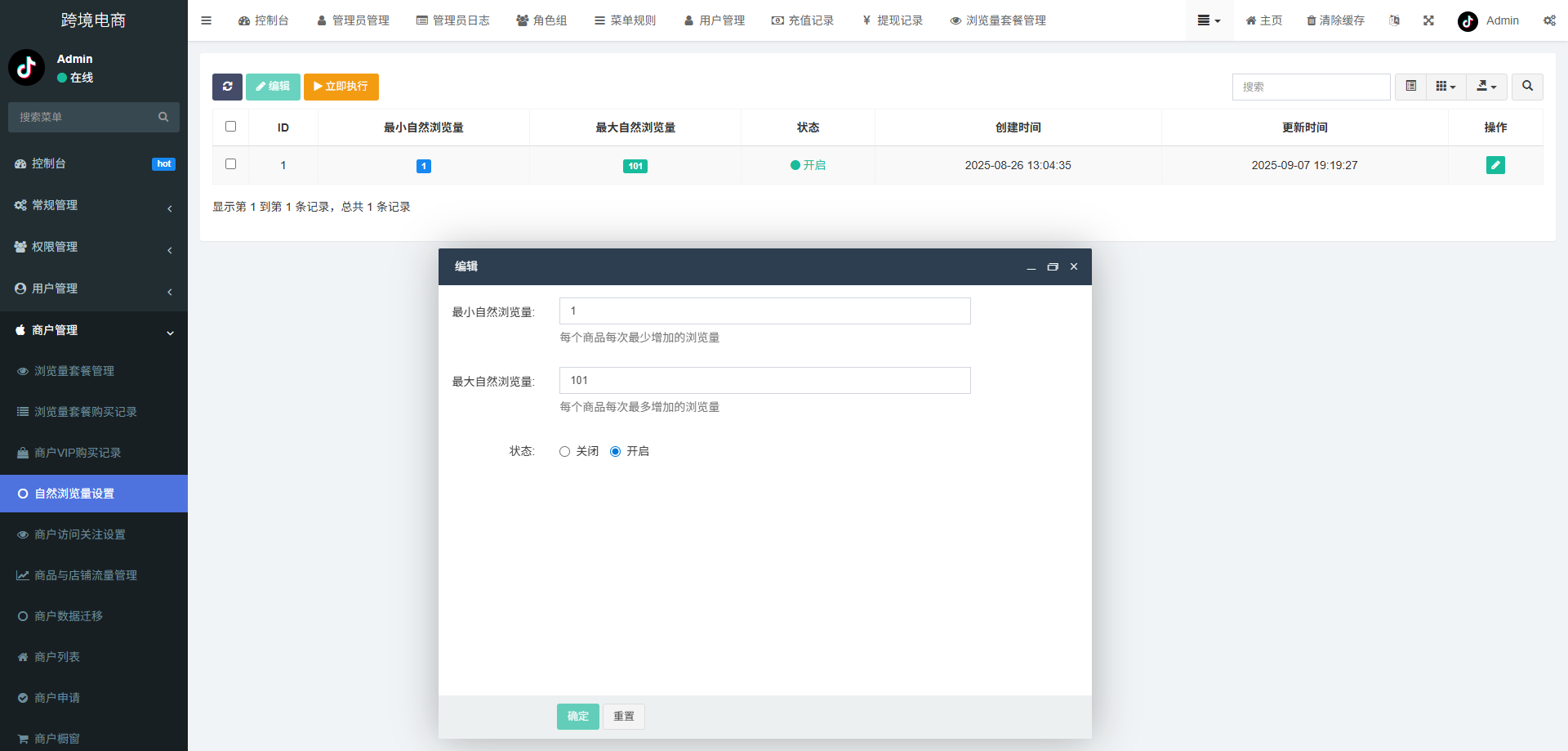Select the fullscreen toggle icon in top bar
1568x751 pixels.
coord(1428,20)
